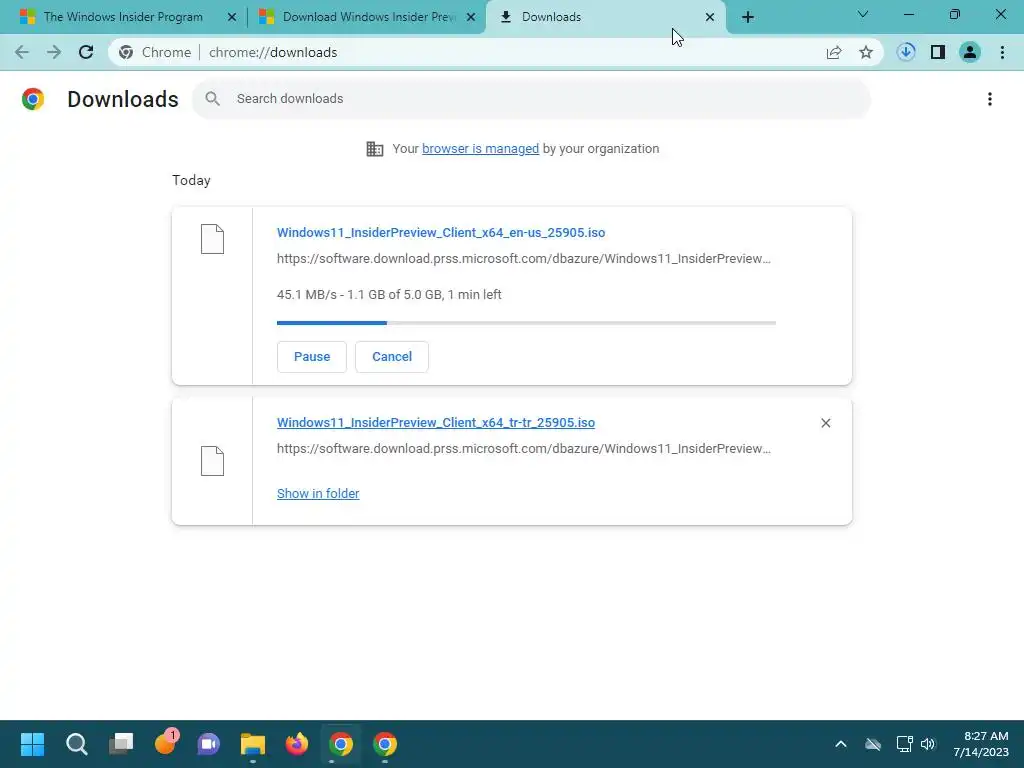Open the tr-tr_25905.iso file link
1024x768 pixels.
(436, 423)
